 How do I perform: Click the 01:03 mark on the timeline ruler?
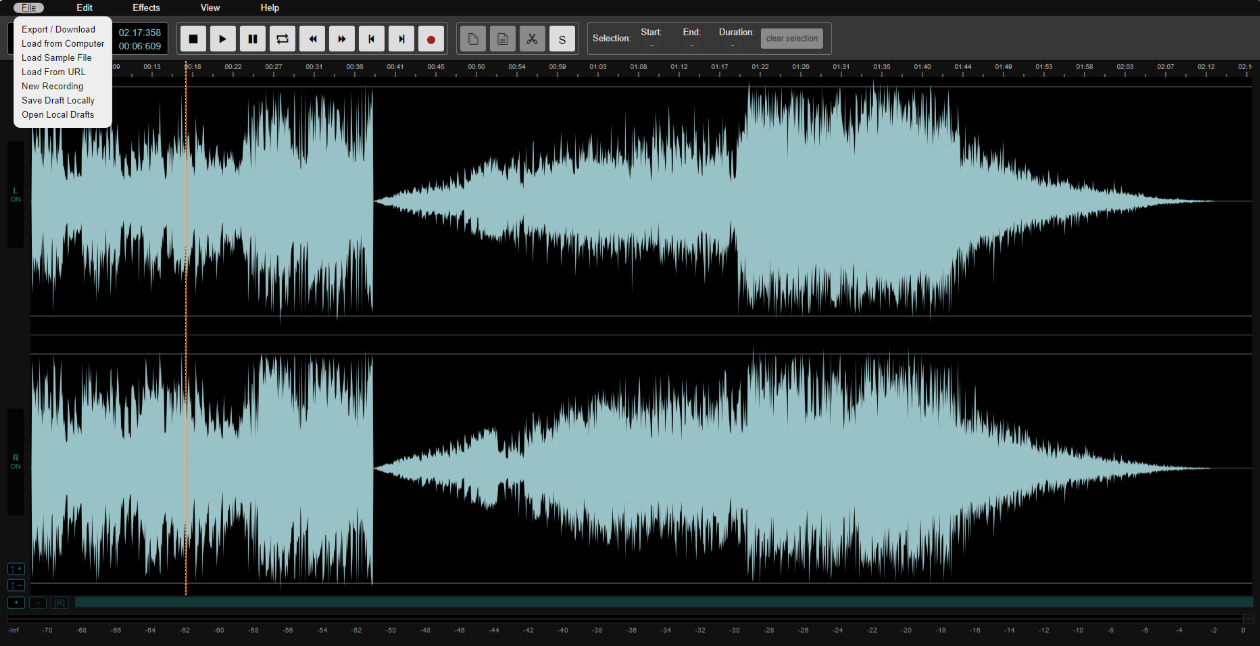pyautogui.click(x=598, y=67)
